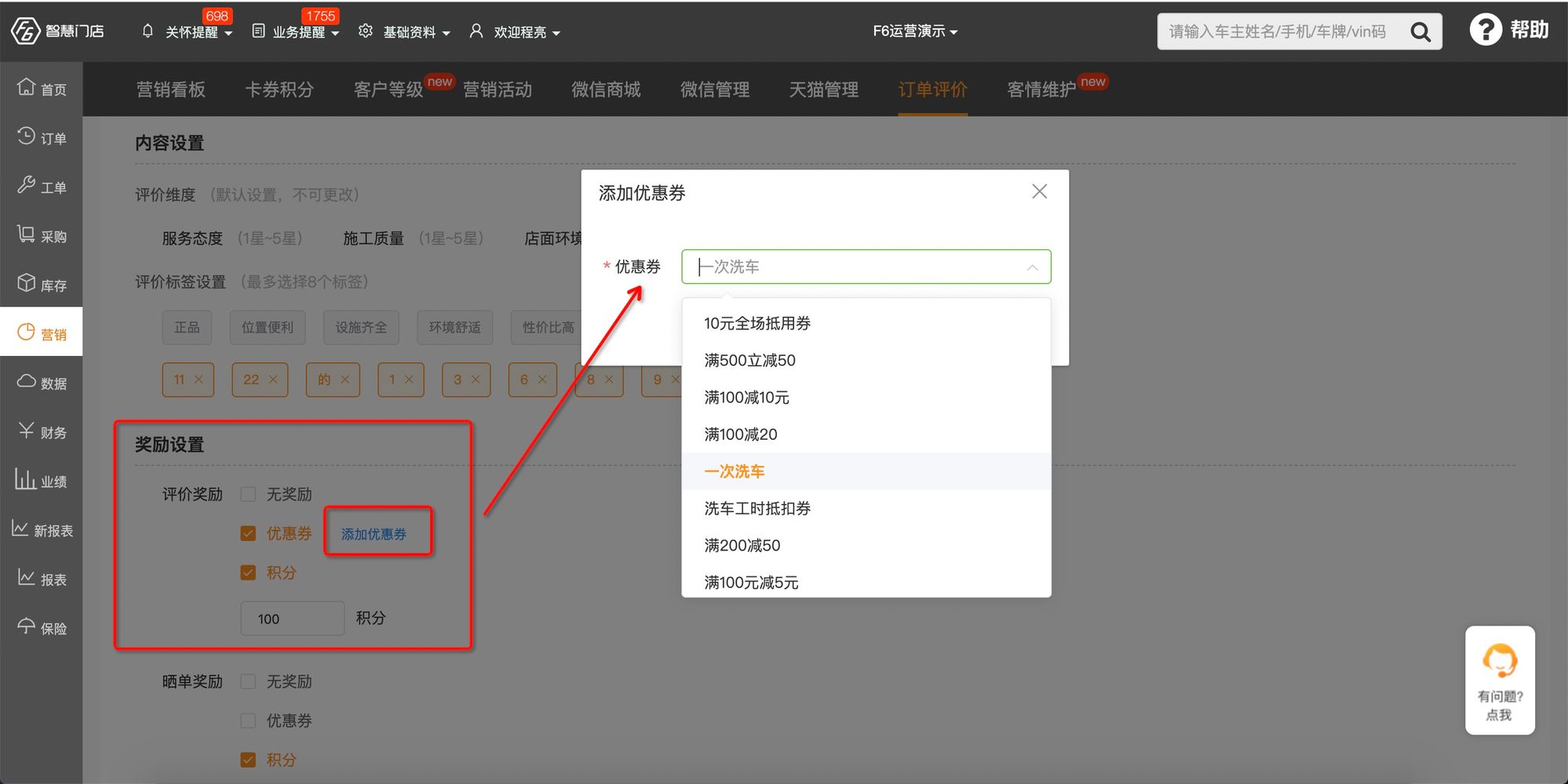The image size is (1568, 784).
Task: Select 满200减50 option
Action: click(x=866, y=545)
